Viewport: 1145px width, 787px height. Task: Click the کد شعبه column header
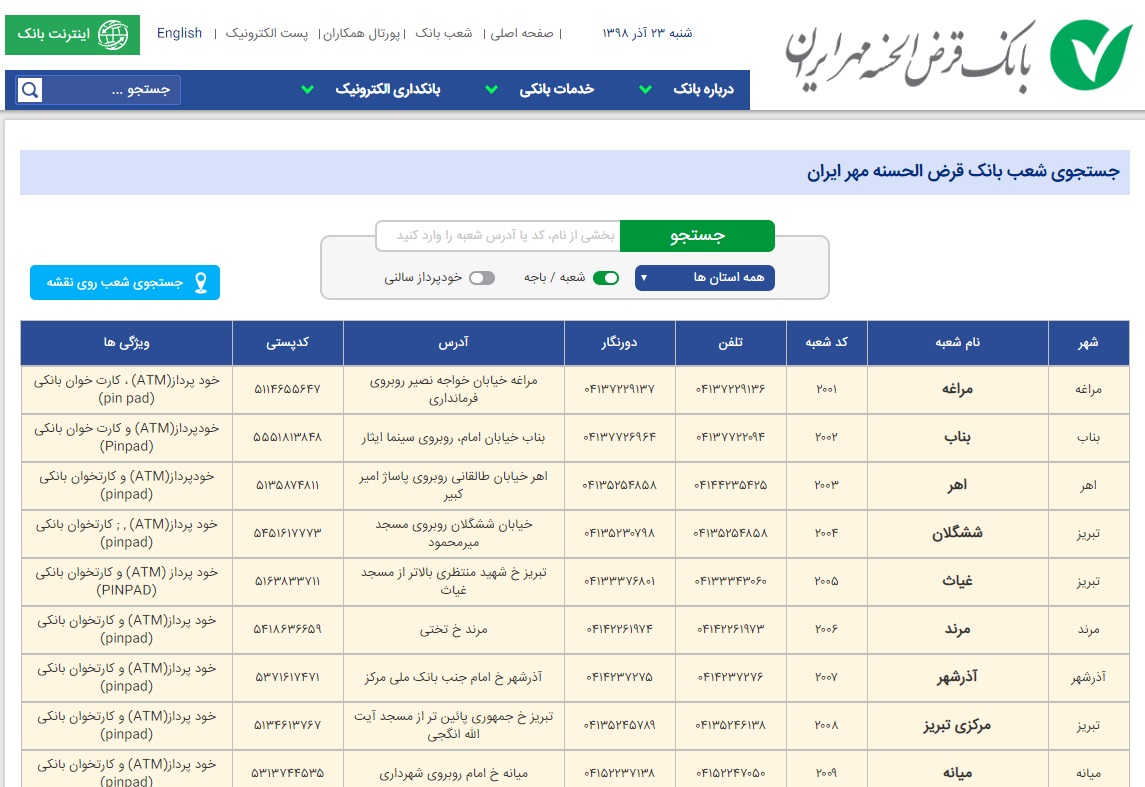pos(827,342)
